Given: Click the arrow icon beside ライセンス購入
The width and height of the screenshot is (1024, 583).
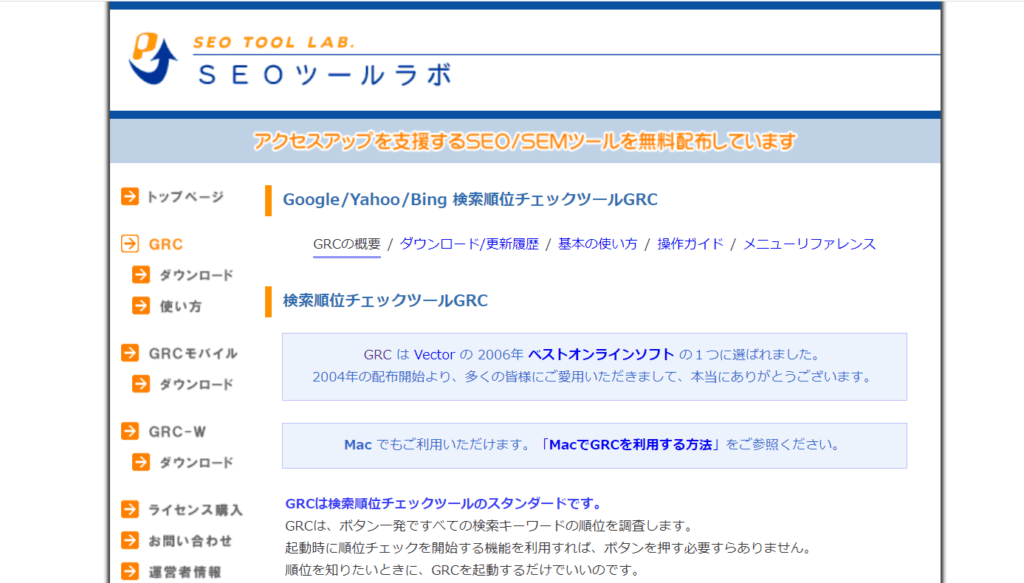Looking at the screenshot, I should pos(130,509).
